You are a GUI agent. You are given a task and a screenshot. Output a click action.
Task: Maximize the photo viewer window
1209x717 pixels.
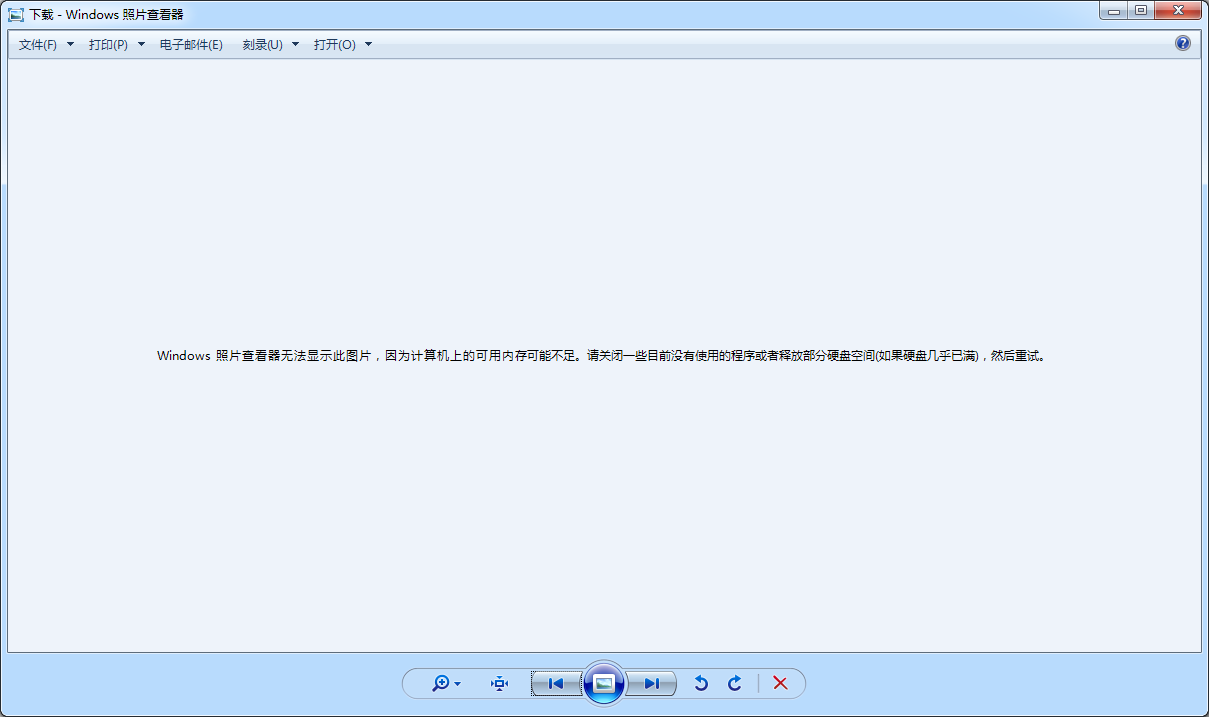tap(1140, 10)
